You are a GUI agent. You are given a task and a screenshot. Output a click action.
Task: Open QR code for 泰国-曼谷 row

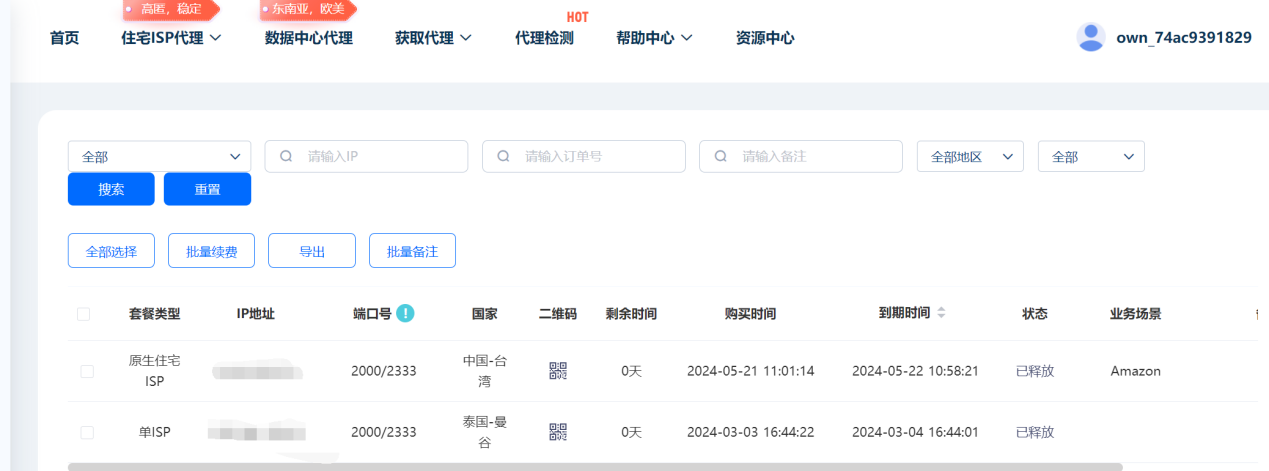[x=558, y=432]
